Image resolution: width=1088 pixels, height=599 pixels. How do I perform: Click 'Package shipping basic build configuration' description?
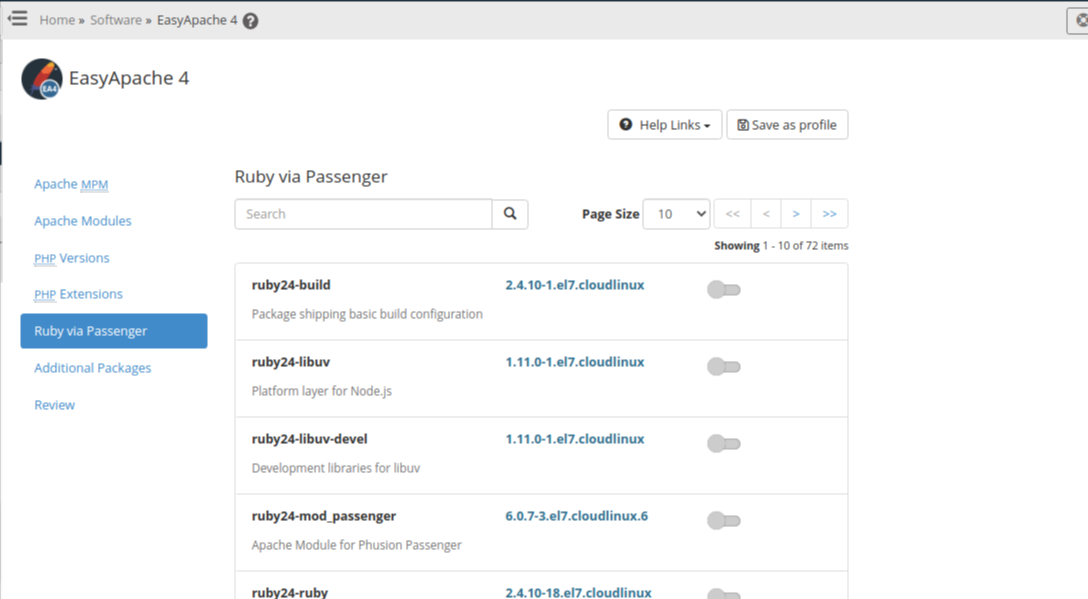coord(367,314)
